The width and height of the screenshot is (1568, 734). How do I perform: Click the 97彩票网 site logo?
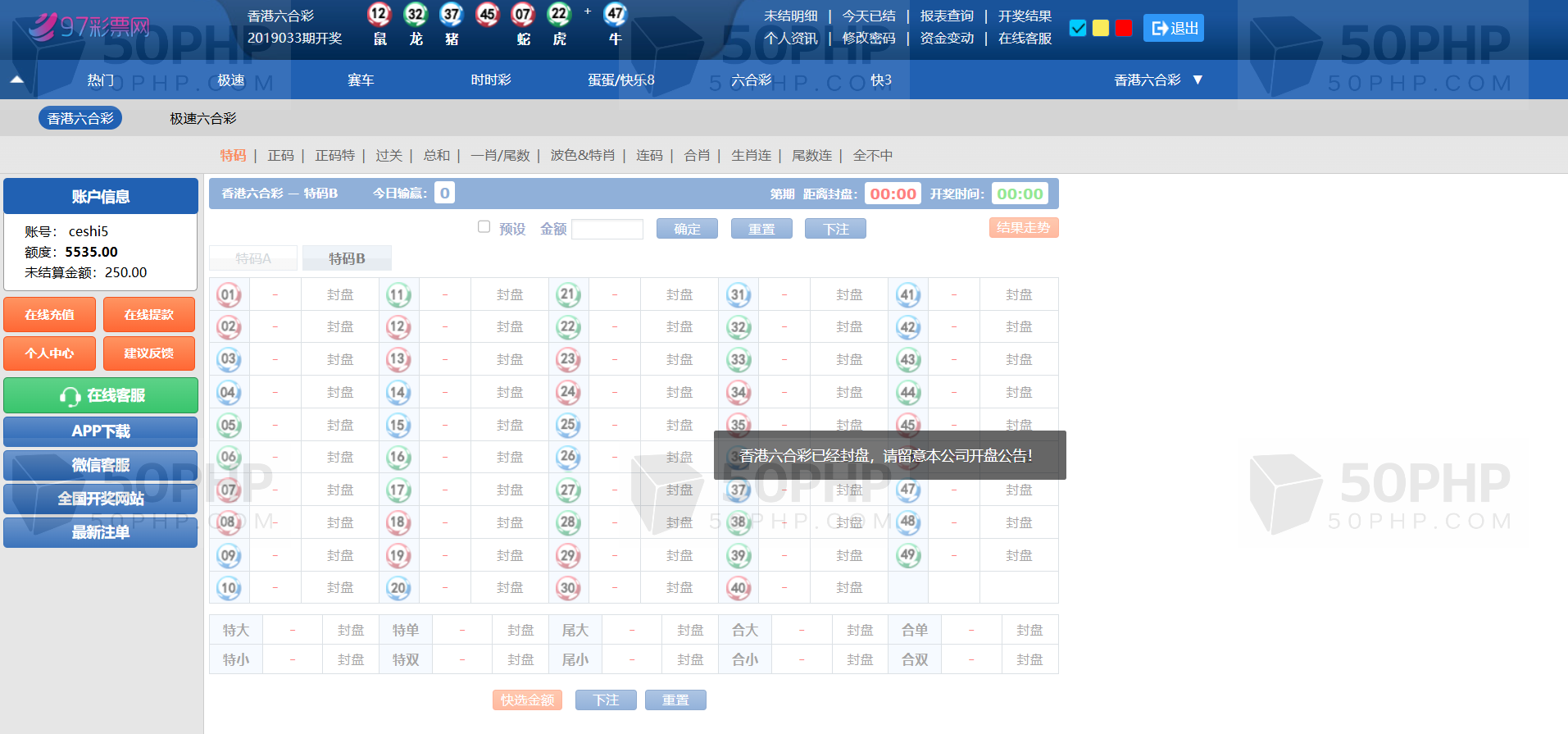click(89, 27)
